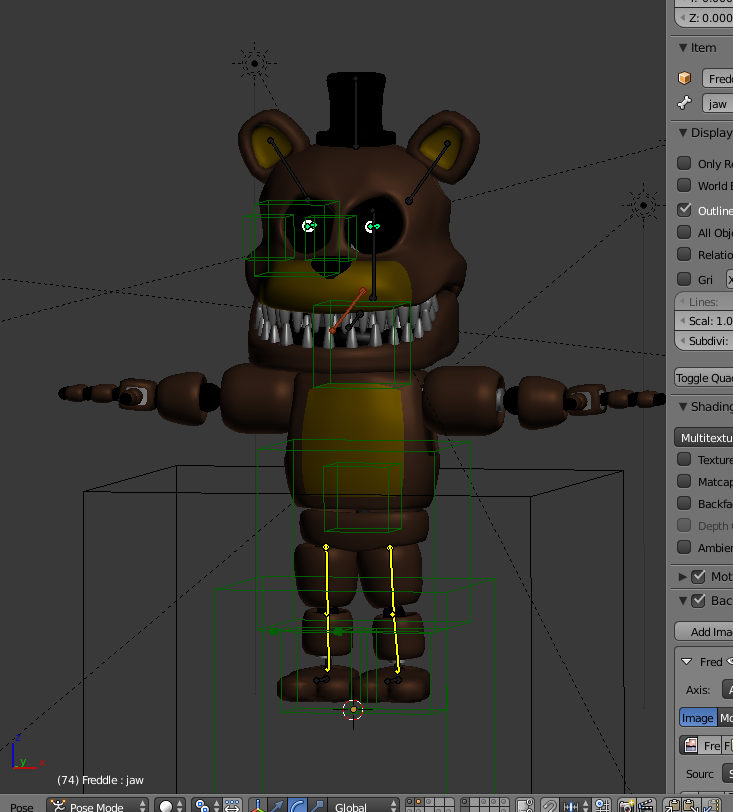This screenshot has width=733, height=812.
Task: Enable Only Render checkbox
Action: click(x=684, y=163)
